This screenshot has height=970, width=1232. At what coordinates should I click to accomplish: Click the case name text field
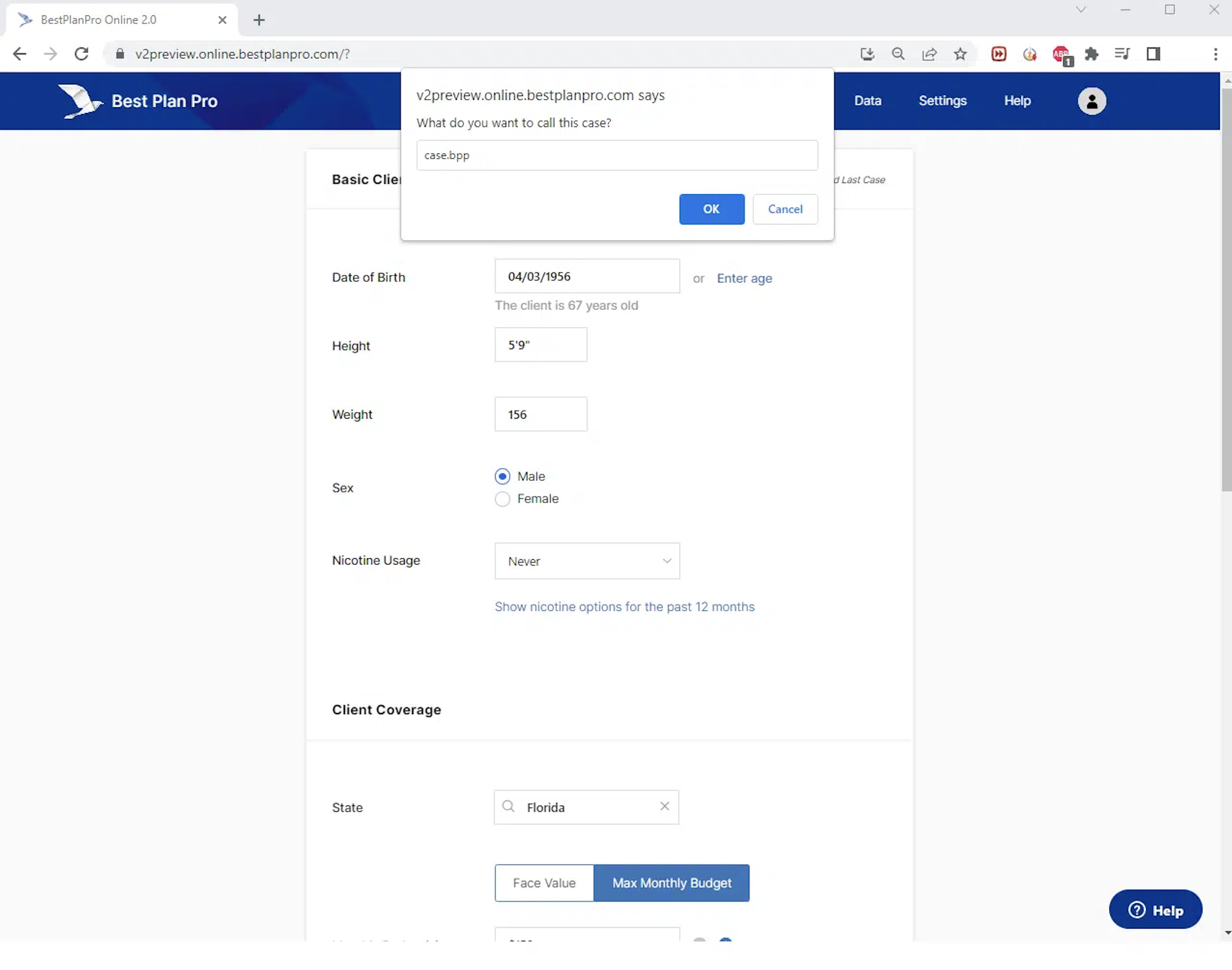click(x=616, y=155)
